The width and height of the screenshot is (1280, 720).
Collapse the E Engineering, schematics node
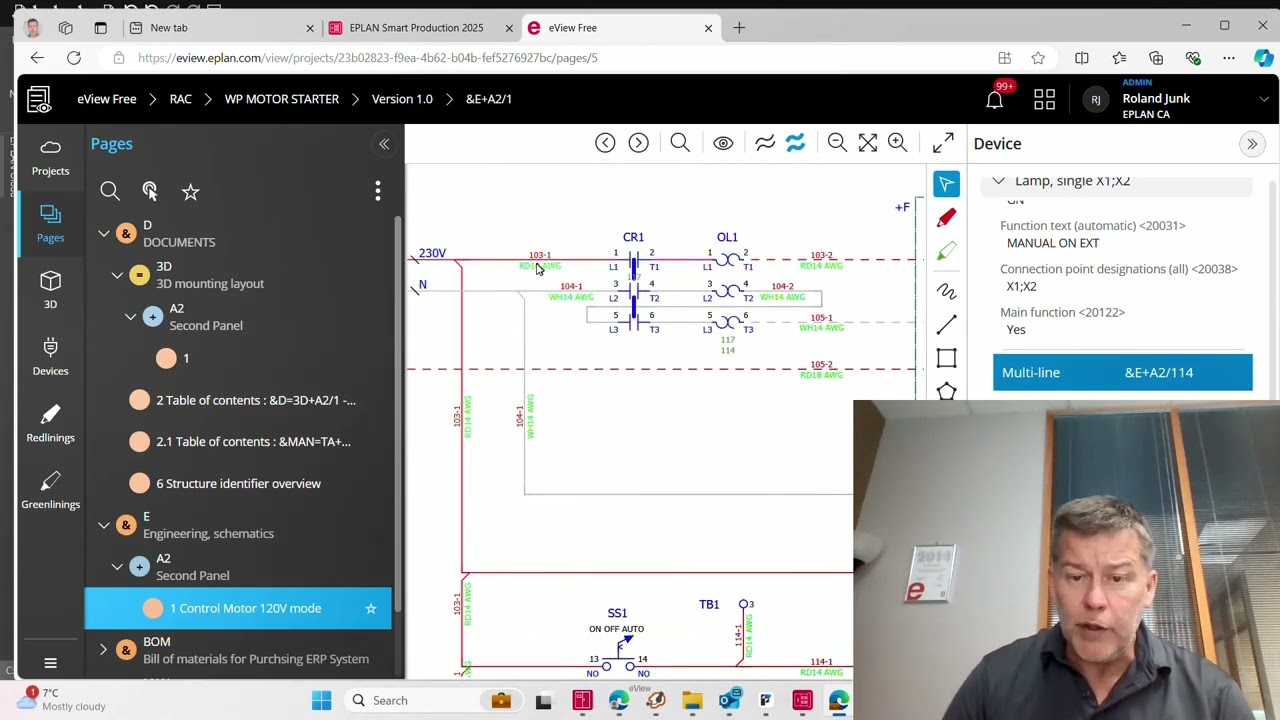coord(104,525)
